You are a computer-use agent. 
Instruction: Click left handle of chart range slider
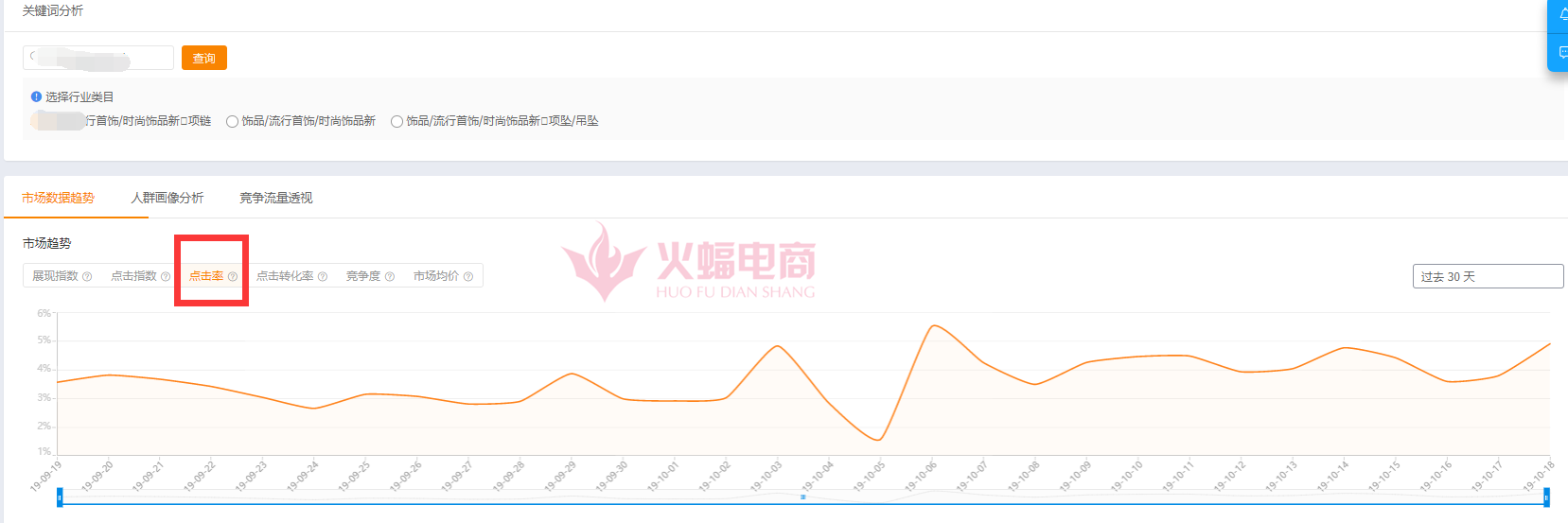coord(60,497)
